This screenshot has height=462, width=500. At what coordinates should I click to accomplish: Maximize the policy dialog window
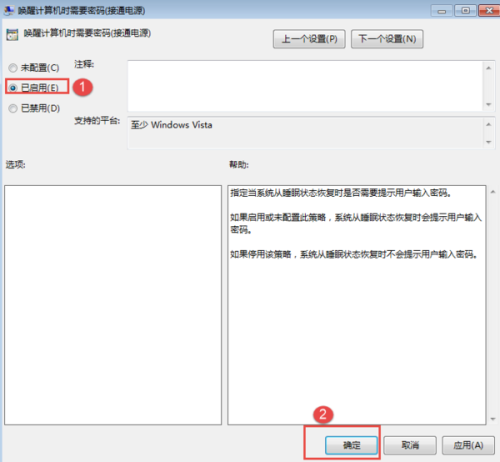465,11
